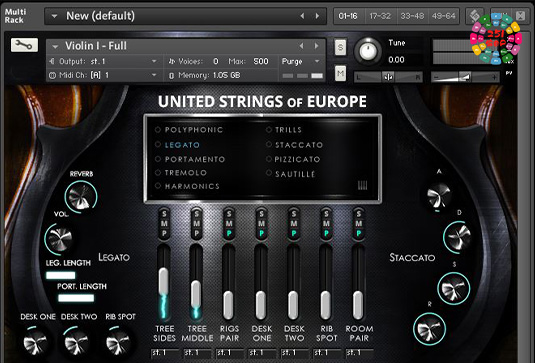
Task: Click the Tree Middle fader handle
Action: (x=196, y=293)
